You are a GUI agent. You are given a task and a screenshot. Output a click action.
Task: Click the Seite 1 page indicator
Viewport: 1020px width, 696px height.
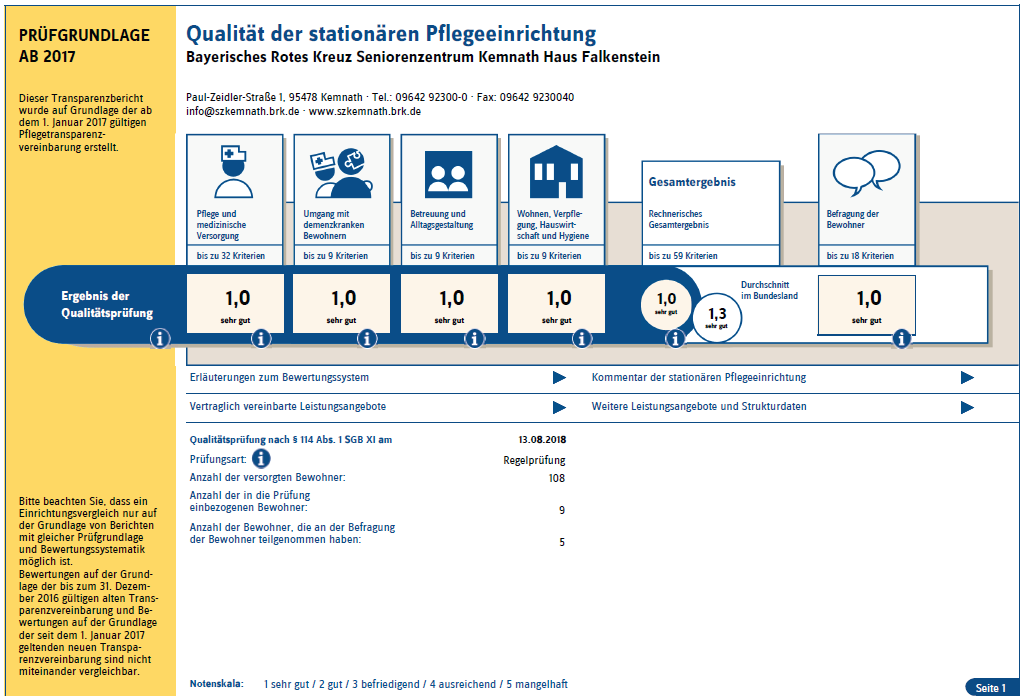point(990,688)
